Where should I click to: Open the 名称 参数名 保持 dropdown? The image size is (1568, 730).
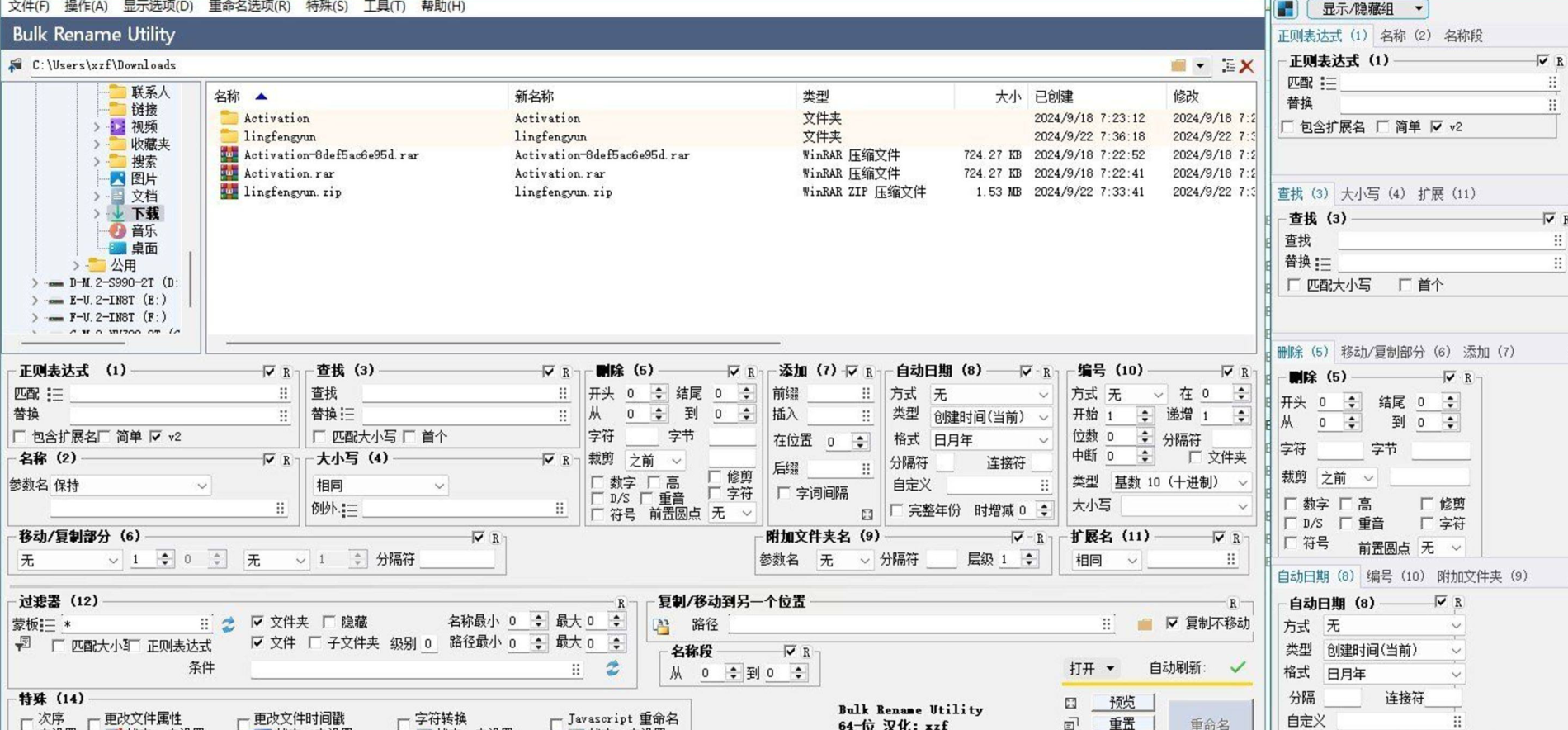pos(130,486)
